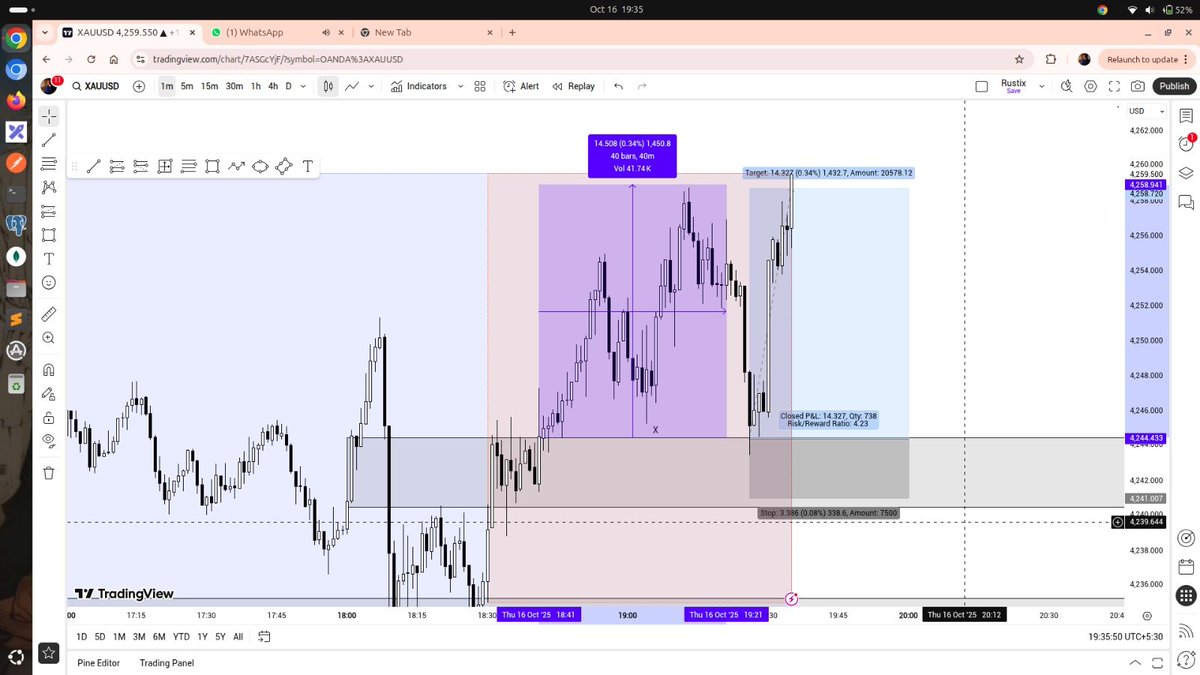1200x675 pixels.
Task: Open the chats panel icon
Action: 1186,202
